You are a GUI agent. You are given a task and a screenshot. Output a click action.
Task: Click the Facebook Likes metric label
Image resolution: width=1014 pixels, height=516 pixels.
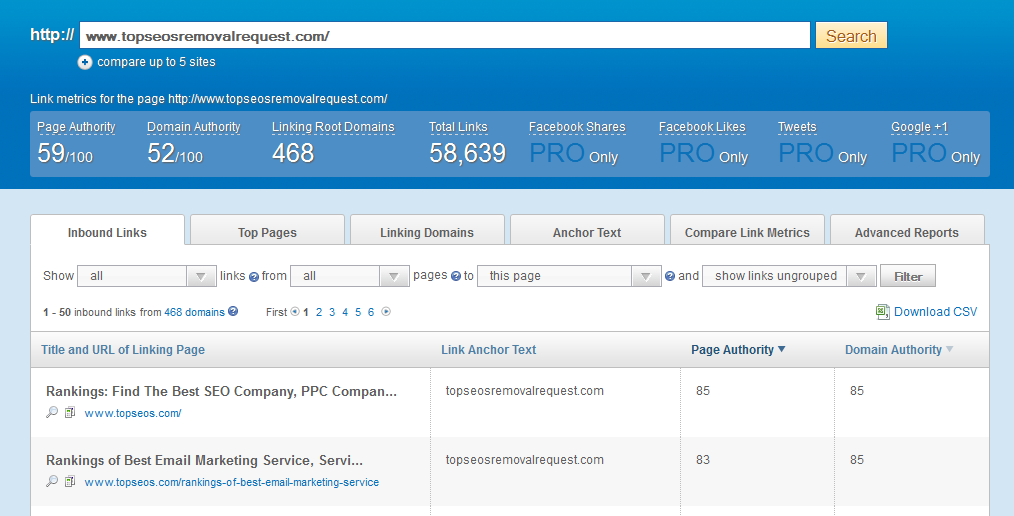702,127
